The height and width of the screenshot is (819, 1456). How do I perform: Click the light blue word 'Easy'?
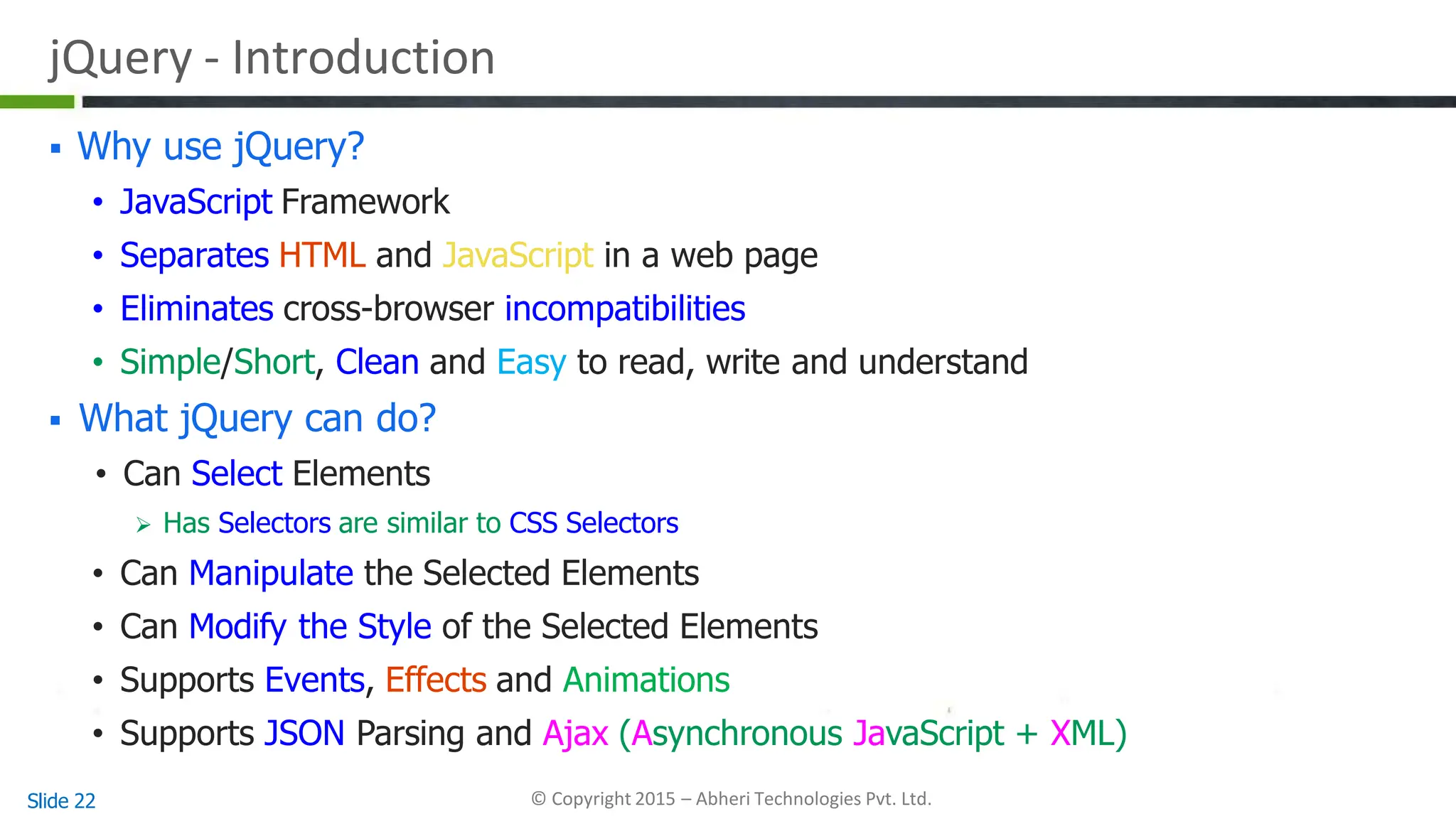(532, 363)
